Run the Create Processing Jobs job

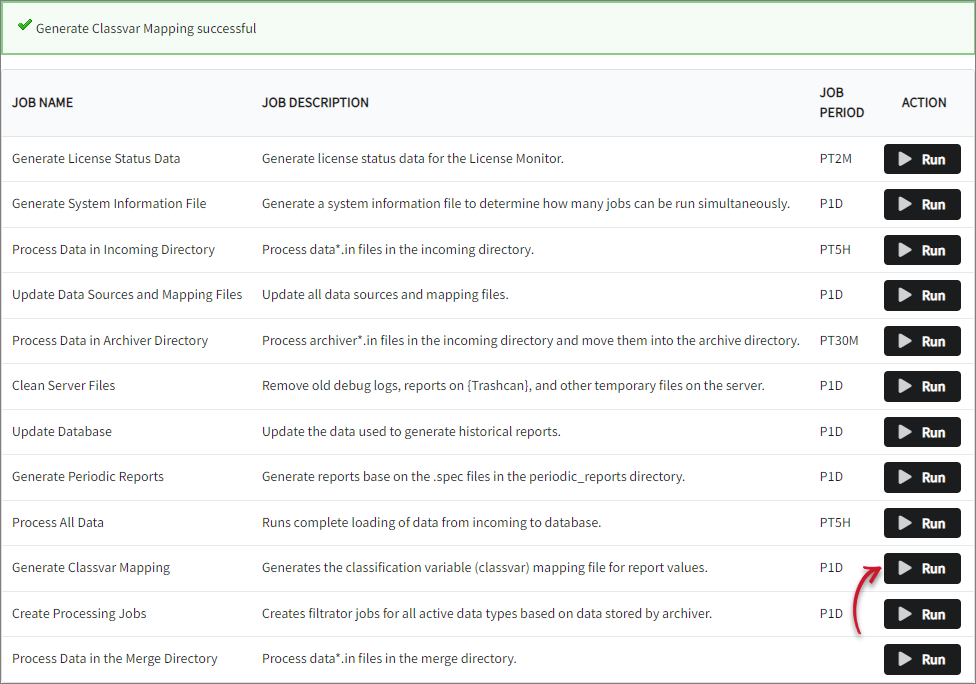tap(921, 614)
